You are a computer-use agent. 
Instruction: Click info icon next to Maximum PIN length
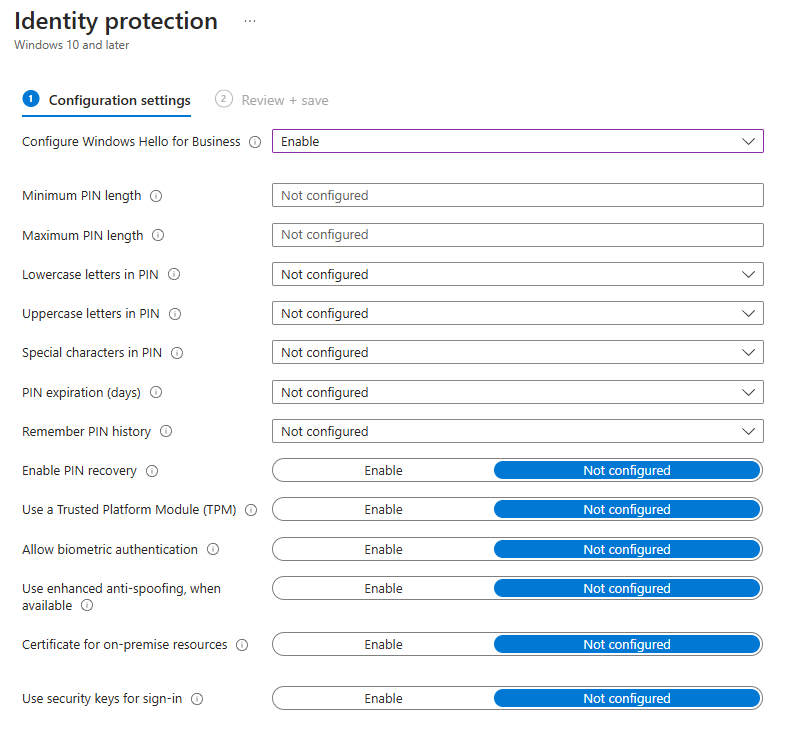tap(158, 236)
